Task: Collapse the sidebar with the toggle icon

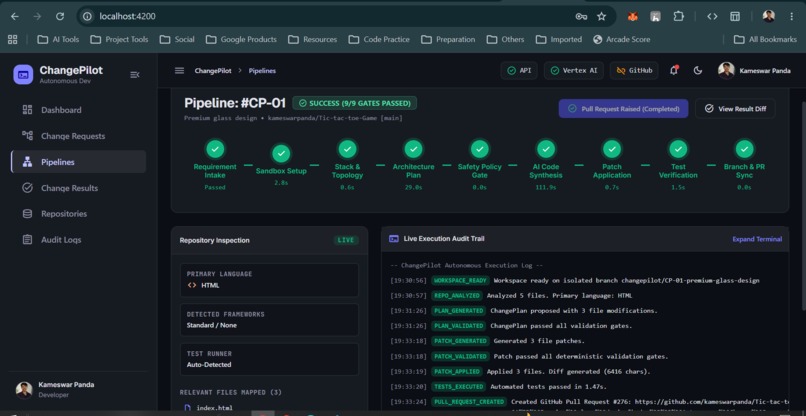Action: pyautogui.click(x=135, y=75)
